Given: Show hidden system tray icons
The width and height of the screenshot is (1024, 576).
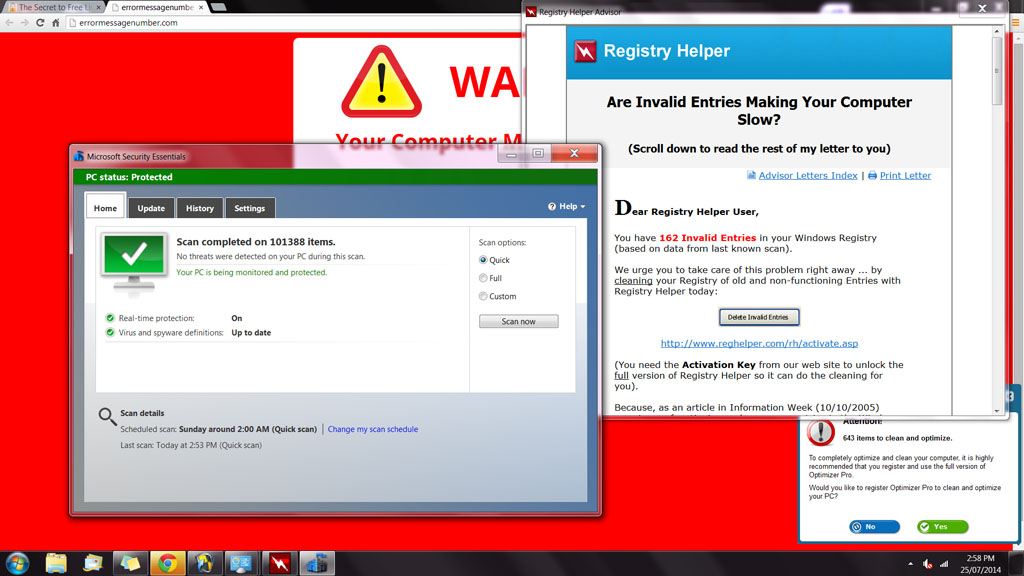Looking at the screenshot, I should click(x=910, y=564).
